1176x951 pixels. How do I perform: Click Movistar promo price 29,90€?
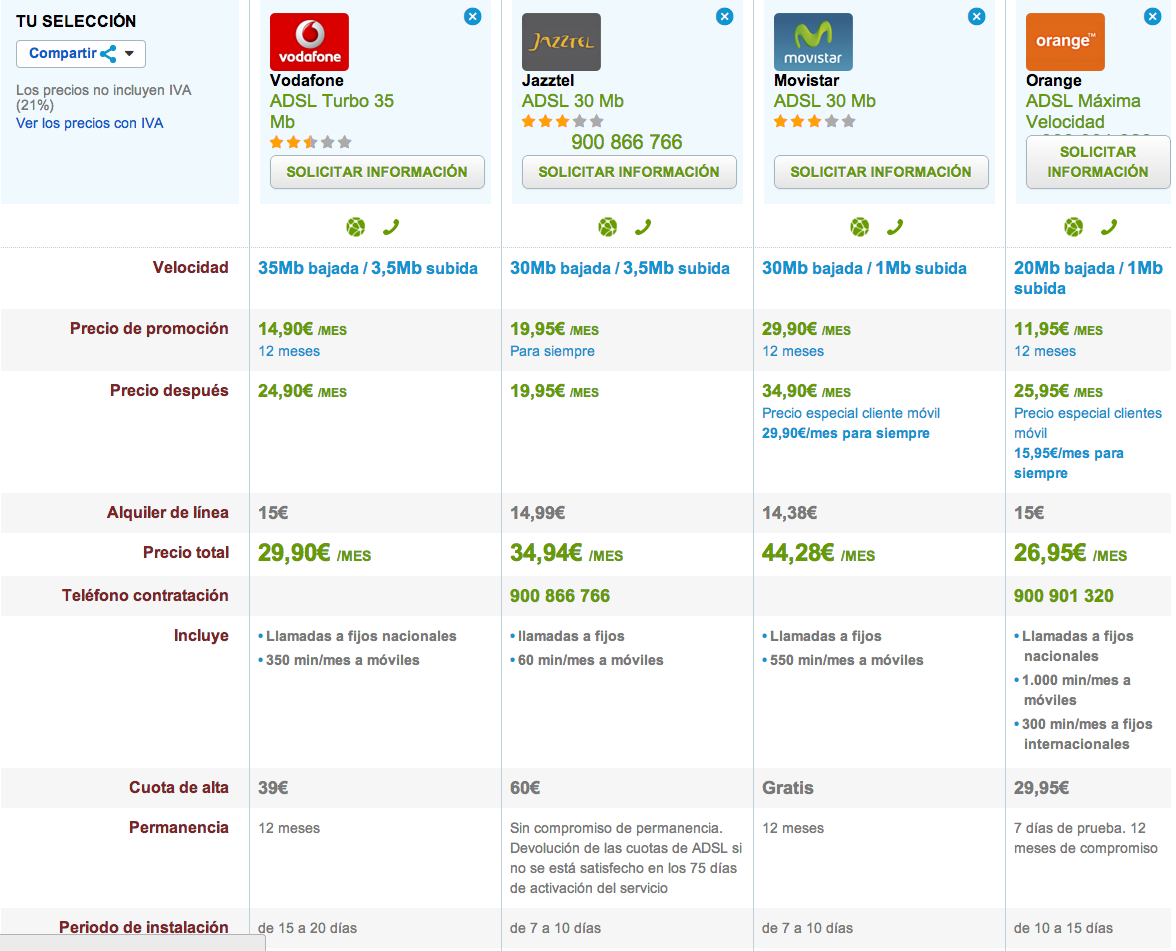pyautogui.click(x=806, y=329)
